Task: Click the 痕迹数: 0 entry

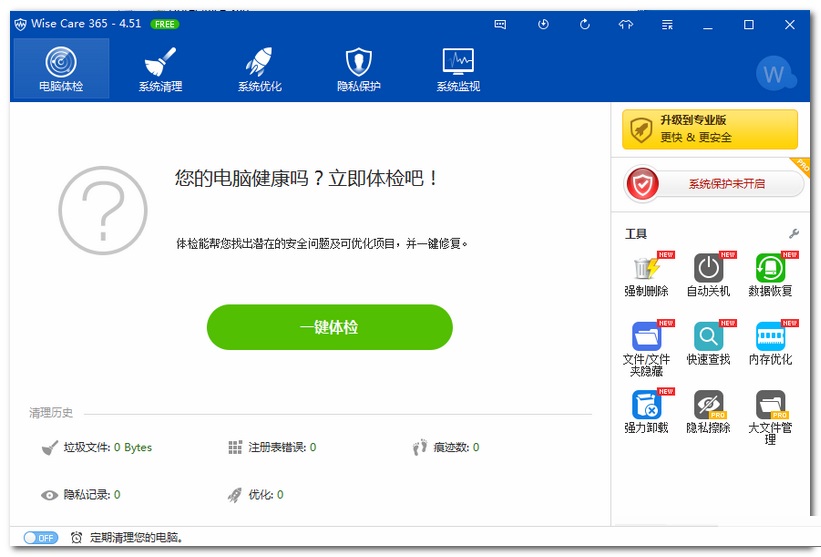Action: pos(446,447)
